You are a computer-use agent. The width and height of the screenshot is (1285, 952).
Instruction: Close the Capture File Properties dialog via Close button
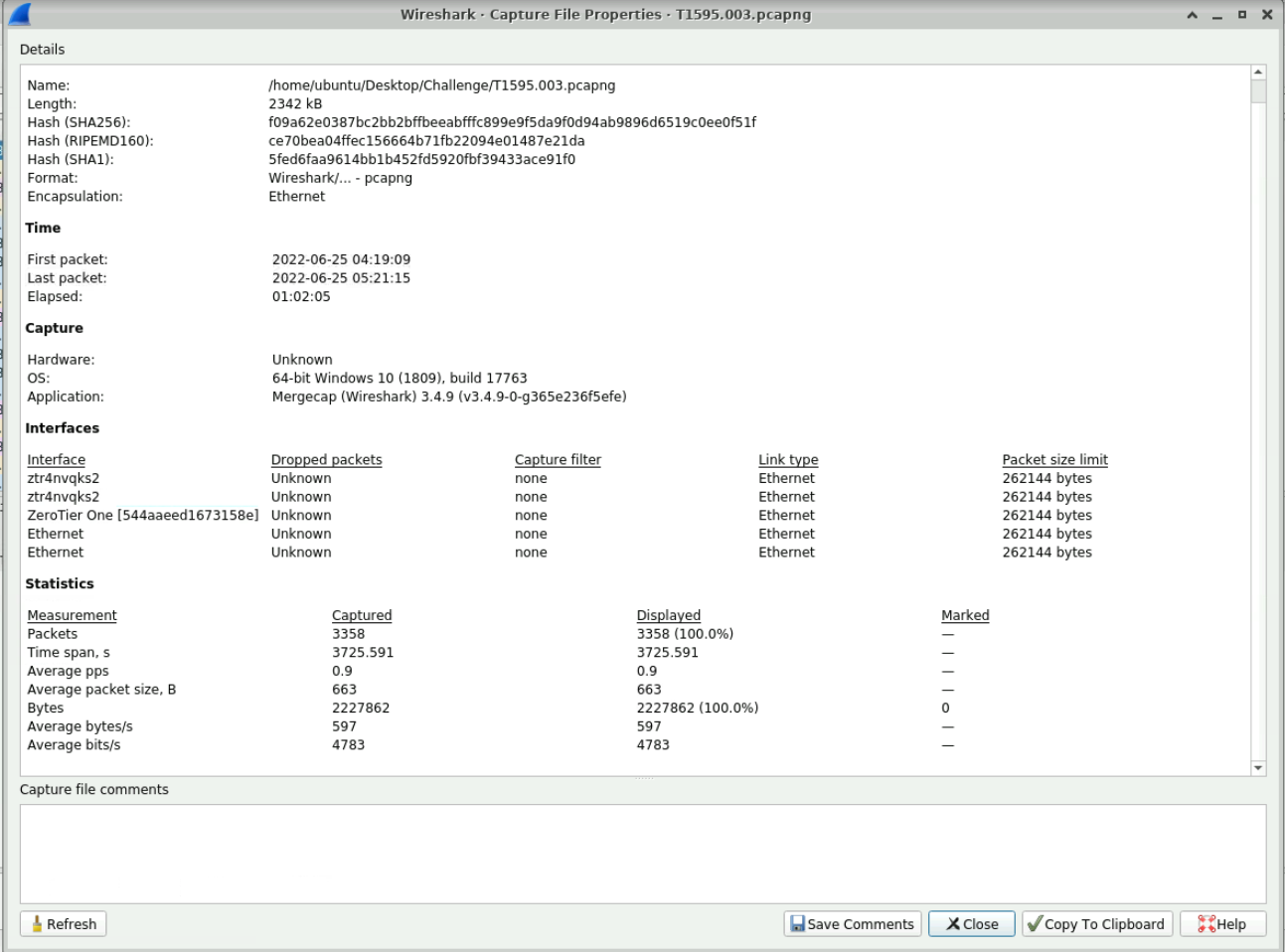(x=971, y=924)
